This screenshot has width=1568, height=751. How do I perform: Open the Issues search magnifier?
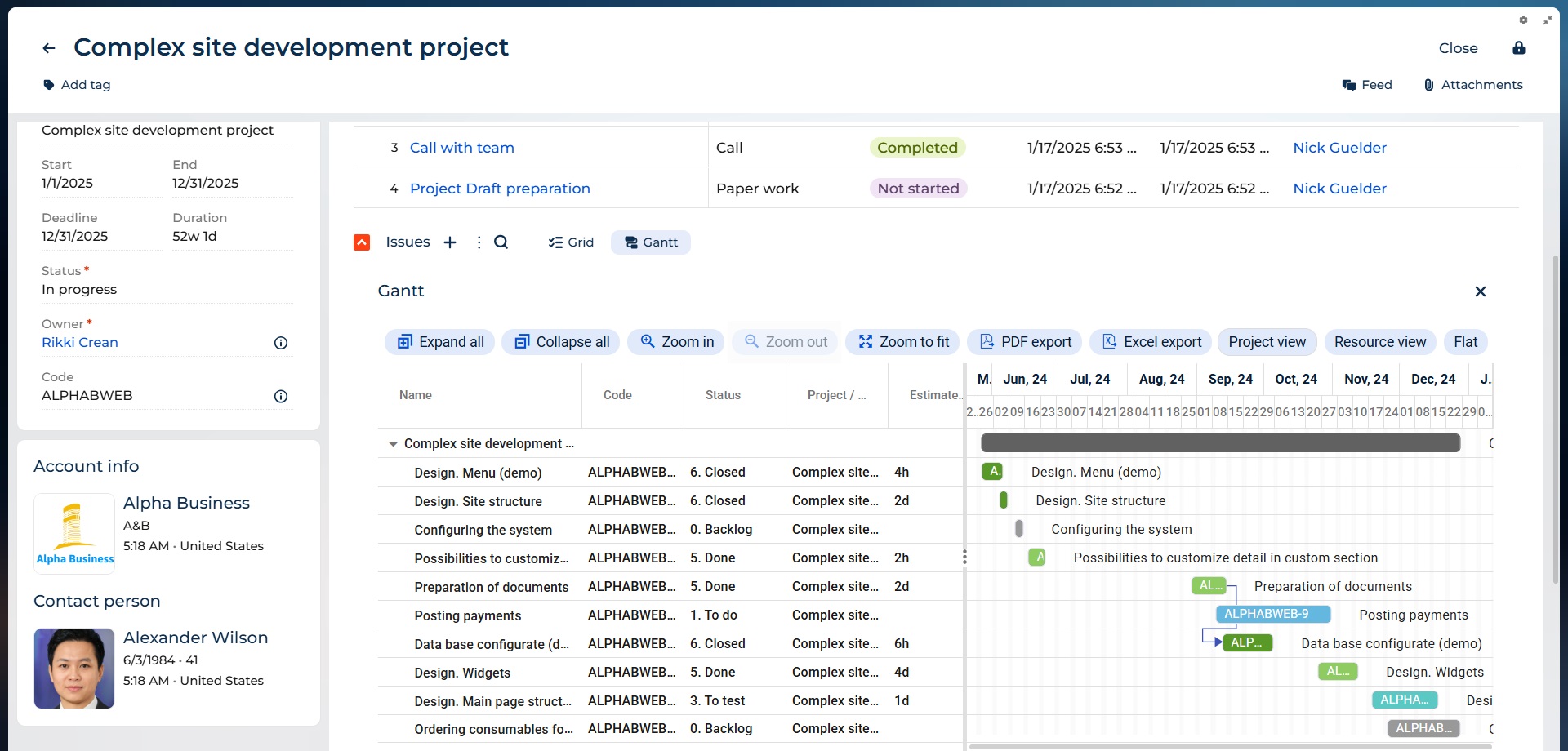click(501, 242)
